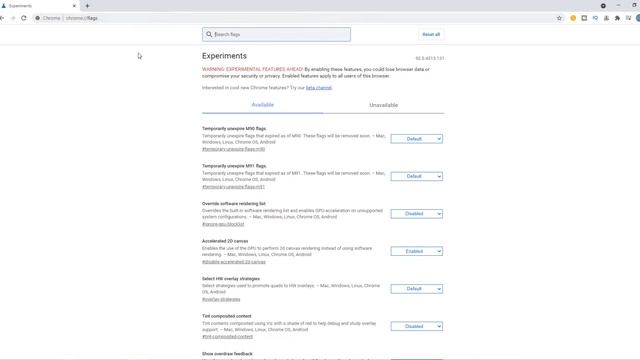
Task: Click the round dark icon in the title bar
Action: (603, 6)
